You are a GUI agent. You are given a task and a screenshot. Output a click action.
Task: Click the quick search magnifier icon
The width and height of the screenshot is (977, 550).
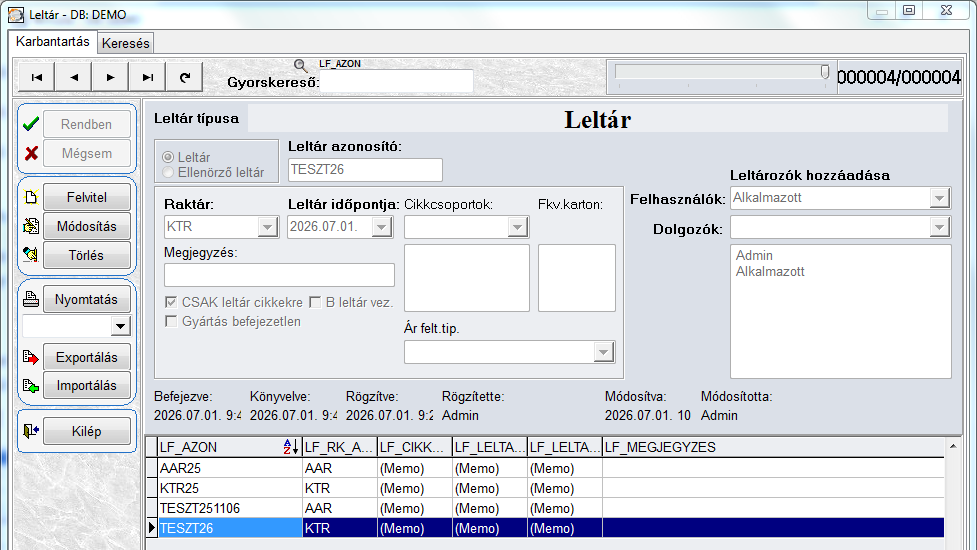point(300,65)
